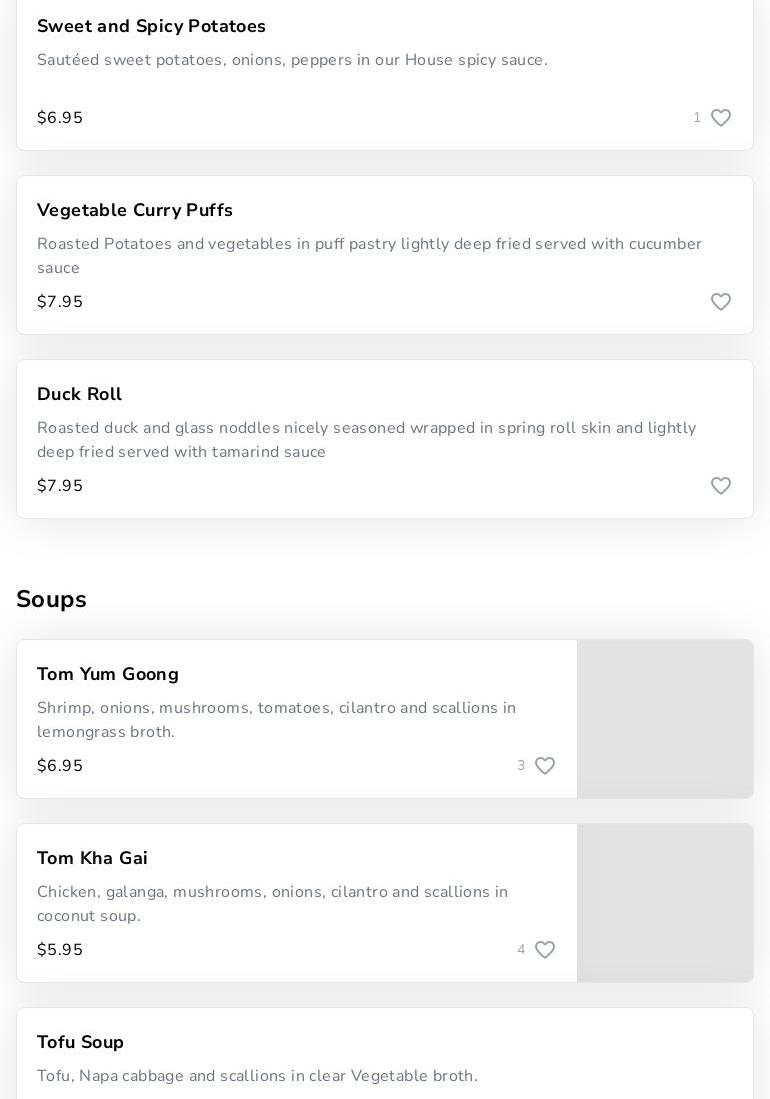The image size is (770, 1099).
Task: Click the Duck Roll description text
Action: tap(366, 440)
